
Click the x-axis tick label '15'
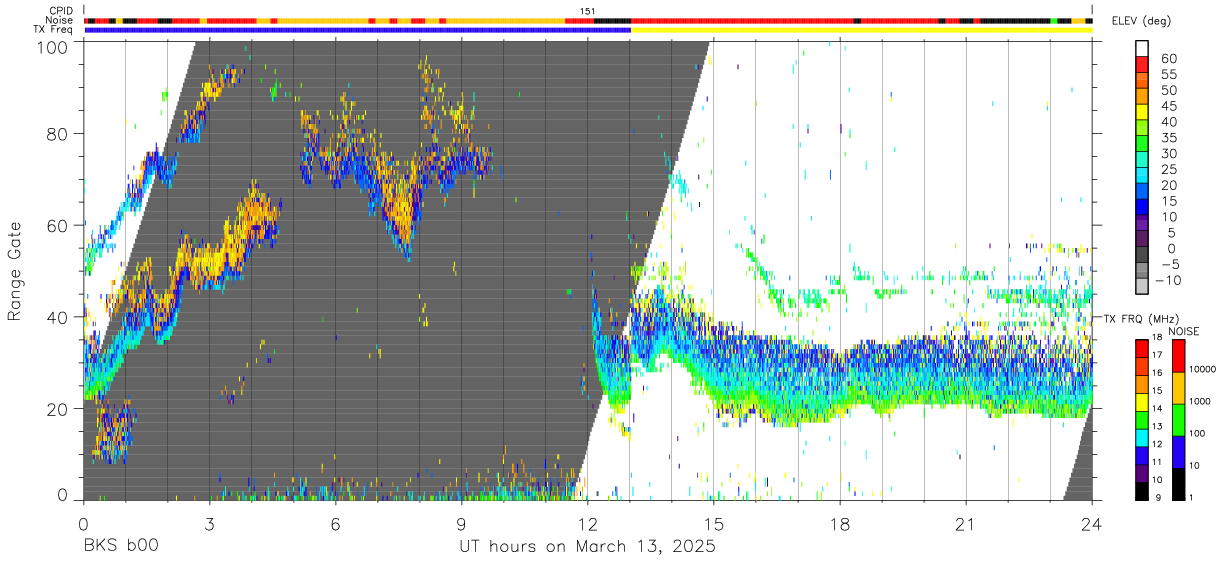(x=713, y=523)
